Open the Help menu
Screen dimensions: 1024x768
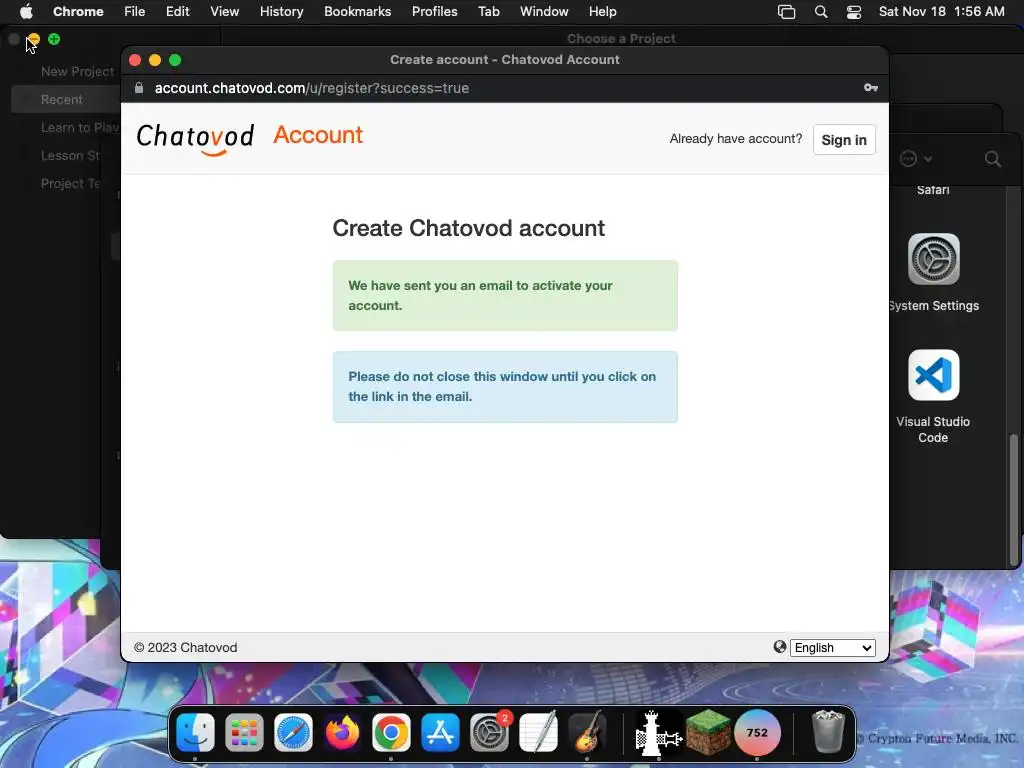(602, 11)
